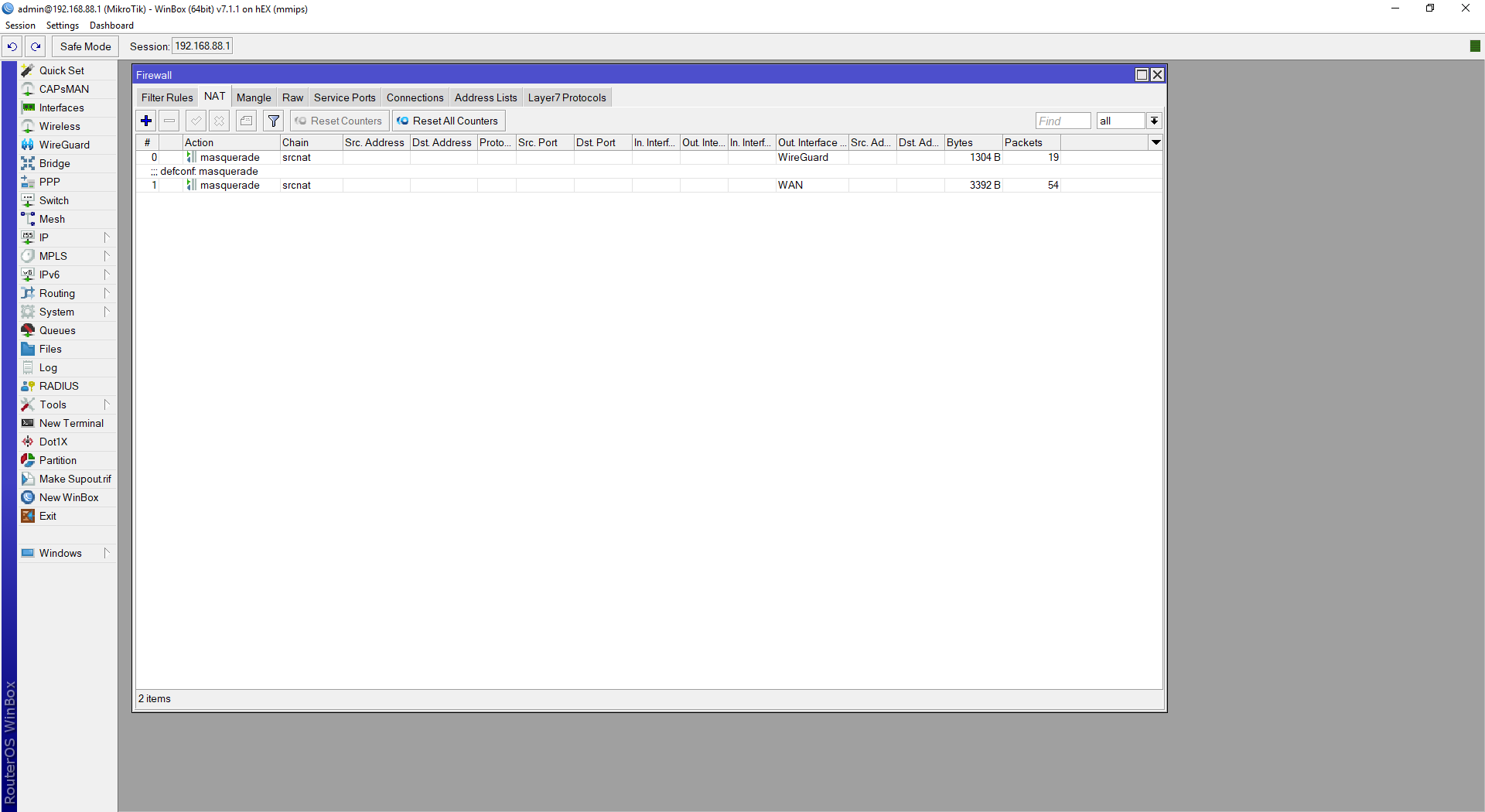Open the PPP sidebar item
1485x812 pixels.
tap(67, 182)
